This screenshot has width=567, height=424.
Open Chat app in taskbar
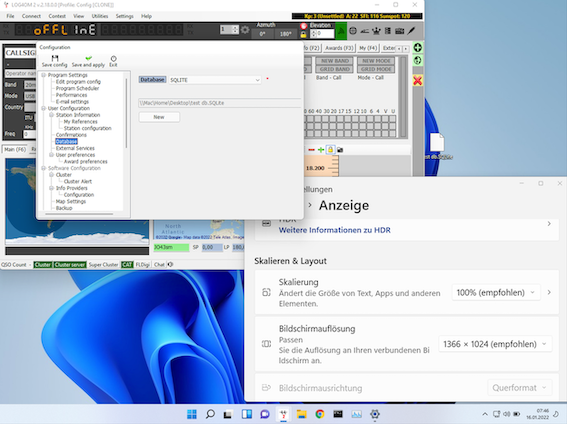(265, 414)
